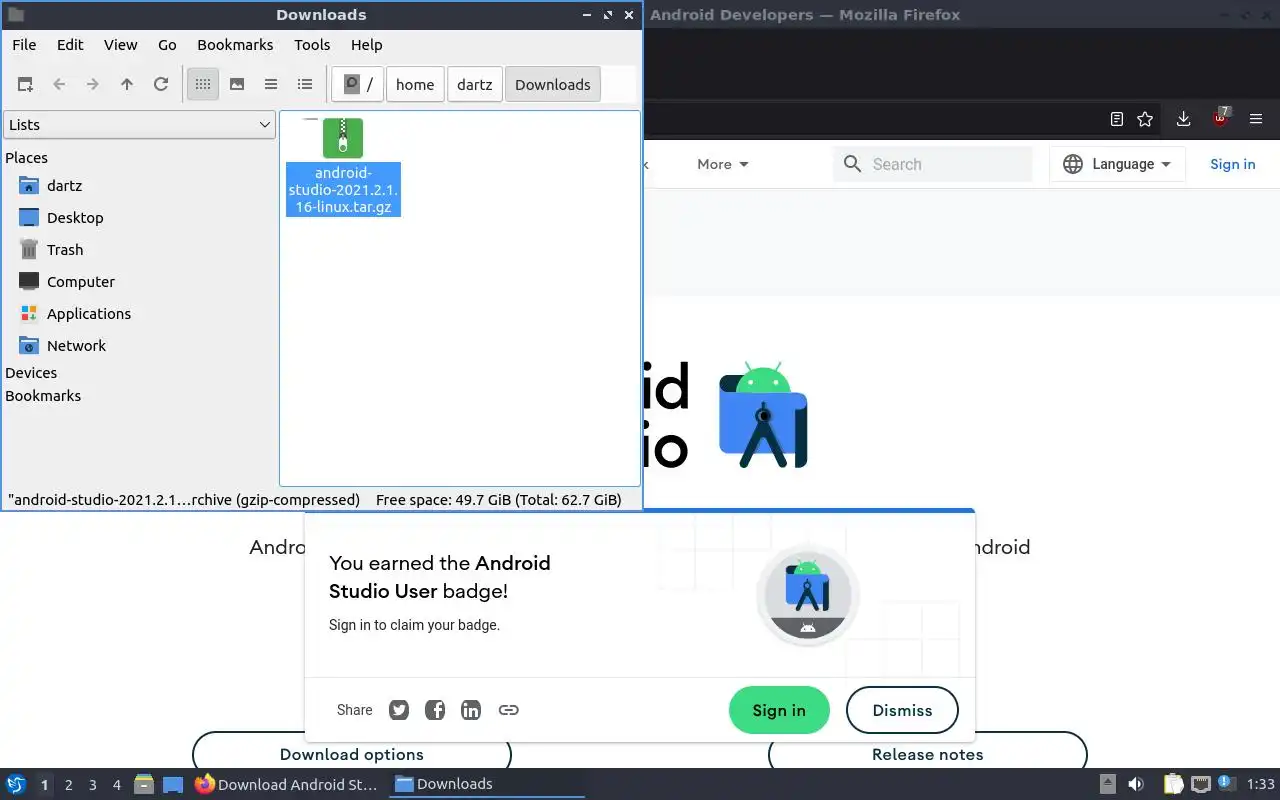Switch to workspace 2

click(x=69, y=785)
